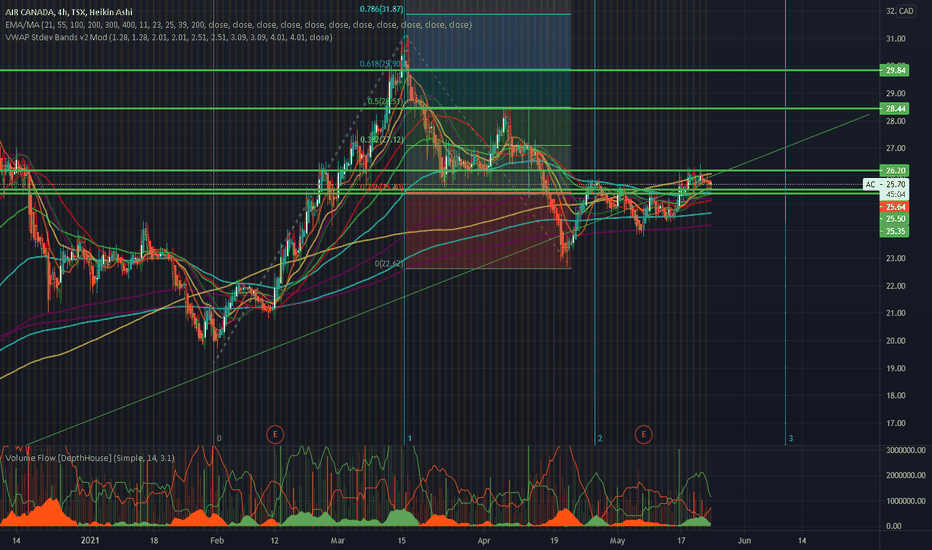This screenshot has width=932, height=550.
Task: Click cycle line marker 3
Action: pyautogui.click(x=791, y=438)
